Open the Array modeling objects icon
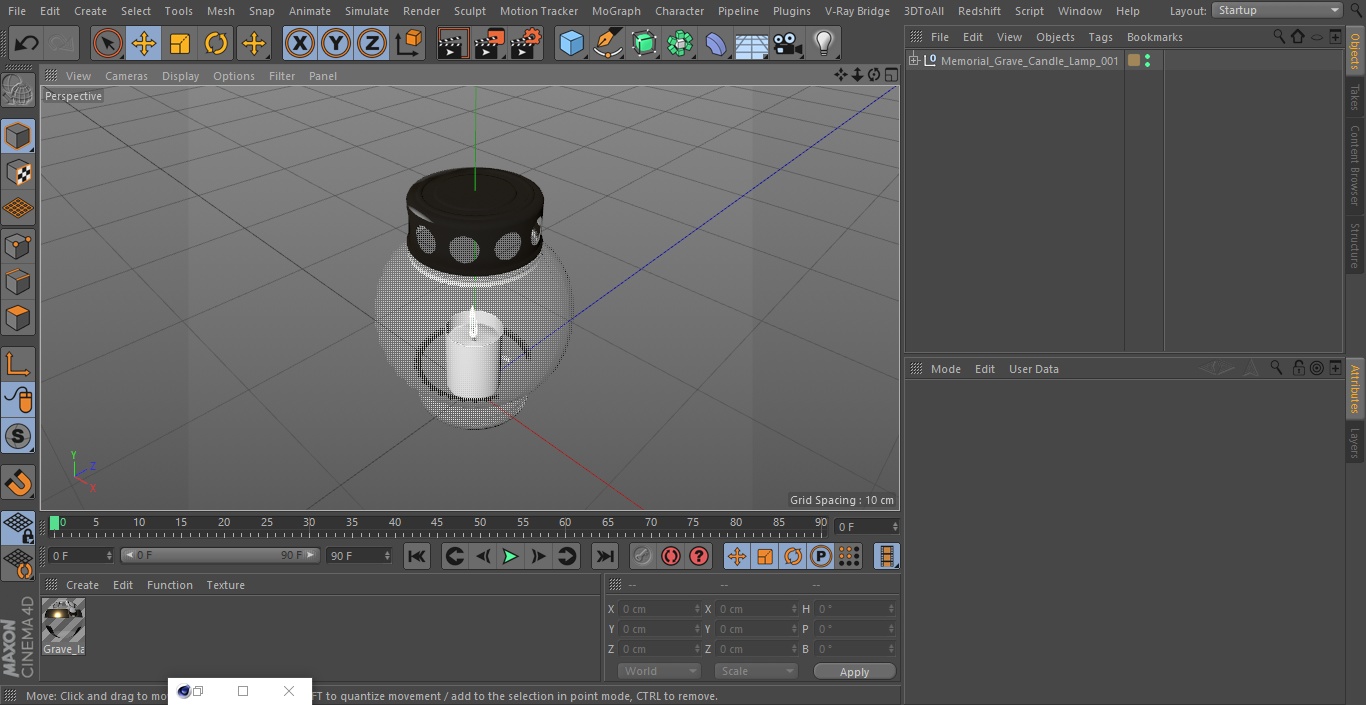 click(x=680, y=43)
